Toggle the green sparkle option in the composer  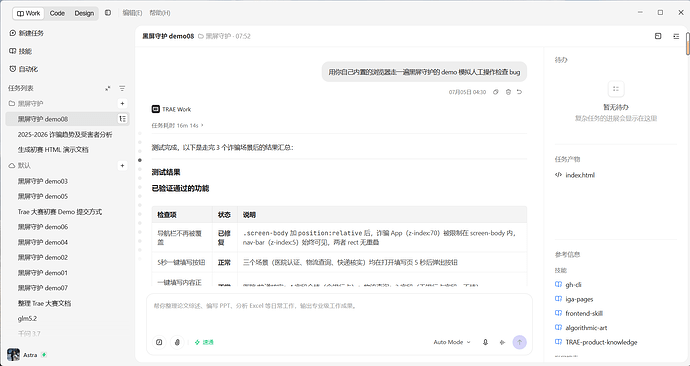coord(204,342)
